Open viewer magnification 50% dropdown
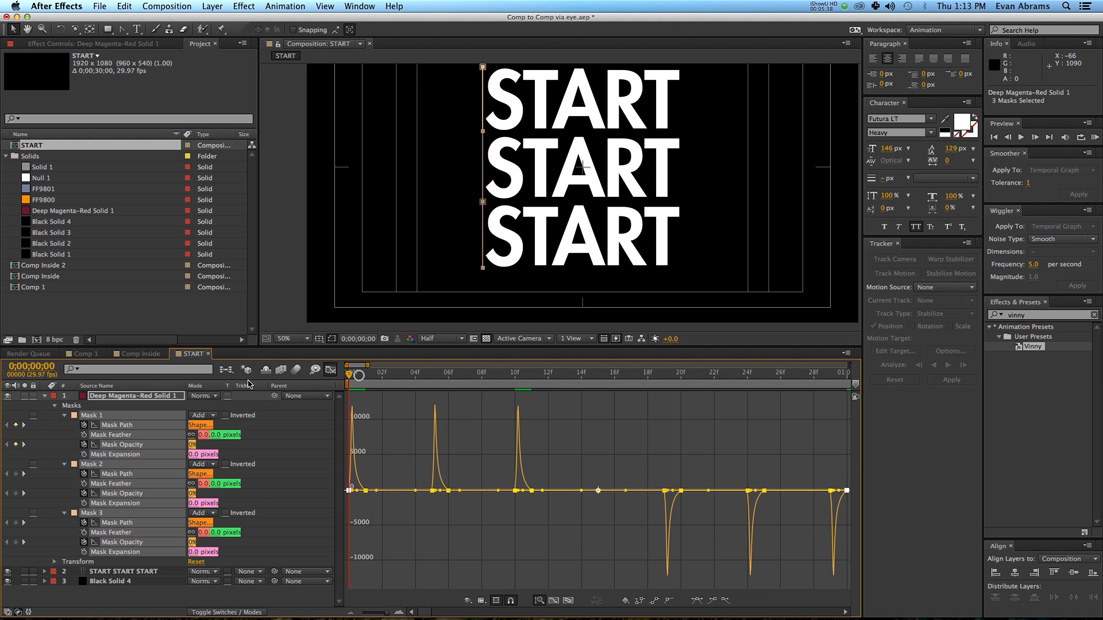 tap(292, 339)
